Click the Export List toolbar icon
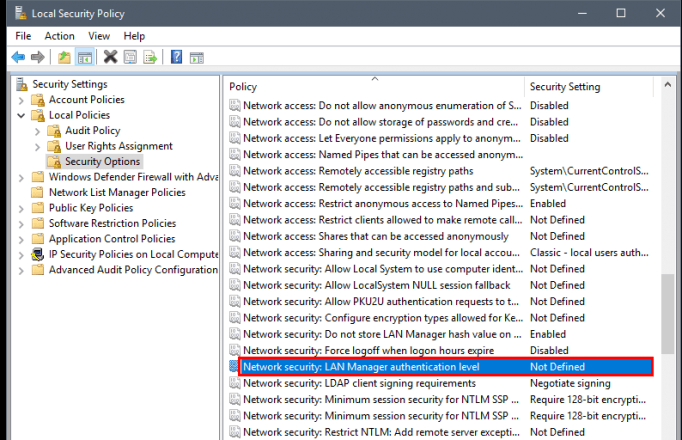 point(150,57)
